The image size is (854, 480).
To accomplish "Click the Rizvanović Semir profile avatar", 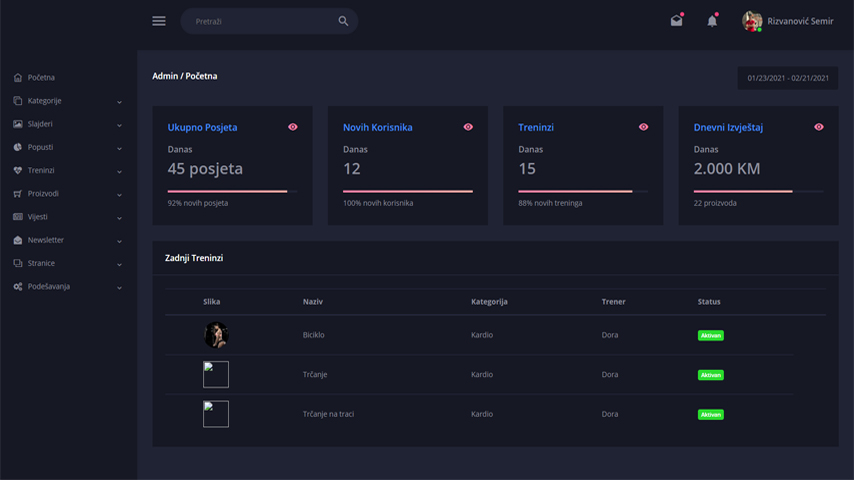I will 752,21.
